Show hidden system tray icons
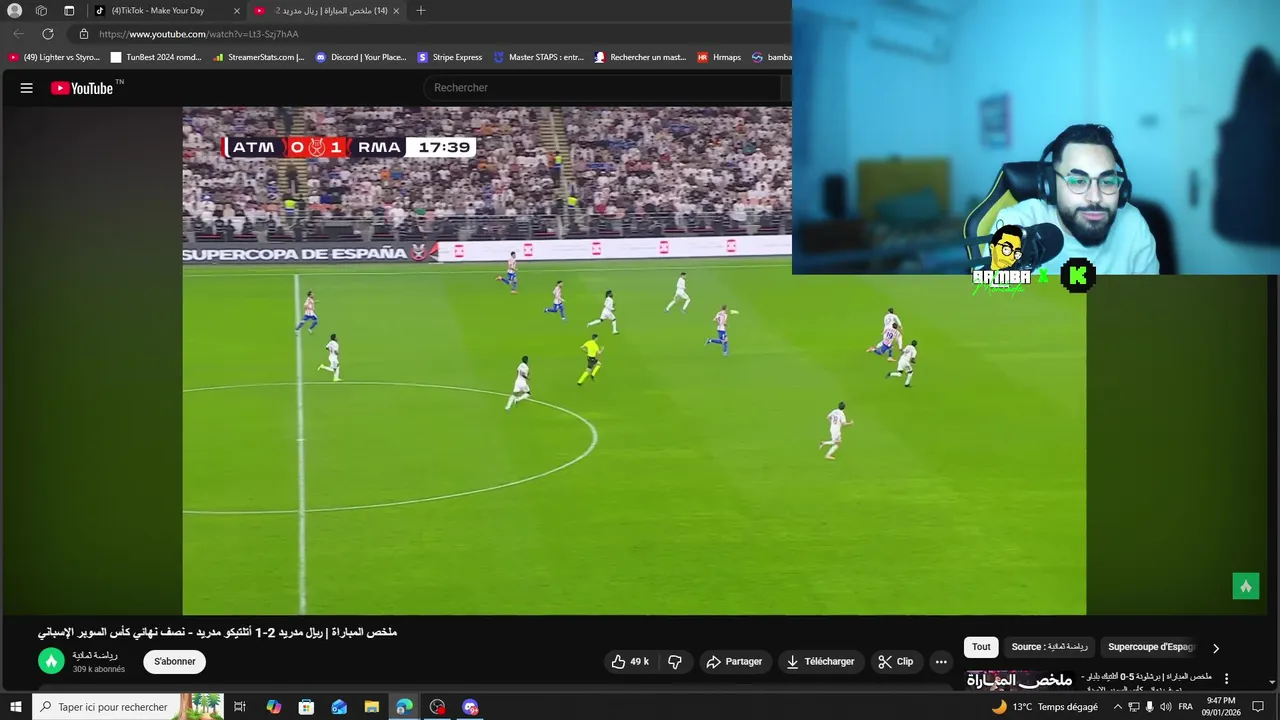The height and width of the screenshot is (720, 1280). (x=1118, y=707)
